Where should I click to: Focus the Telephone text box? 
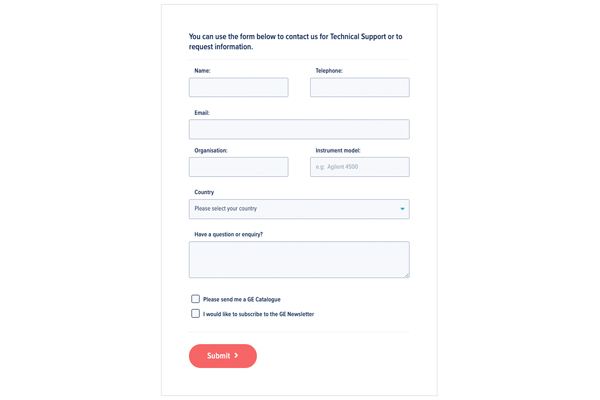[359, 88]
